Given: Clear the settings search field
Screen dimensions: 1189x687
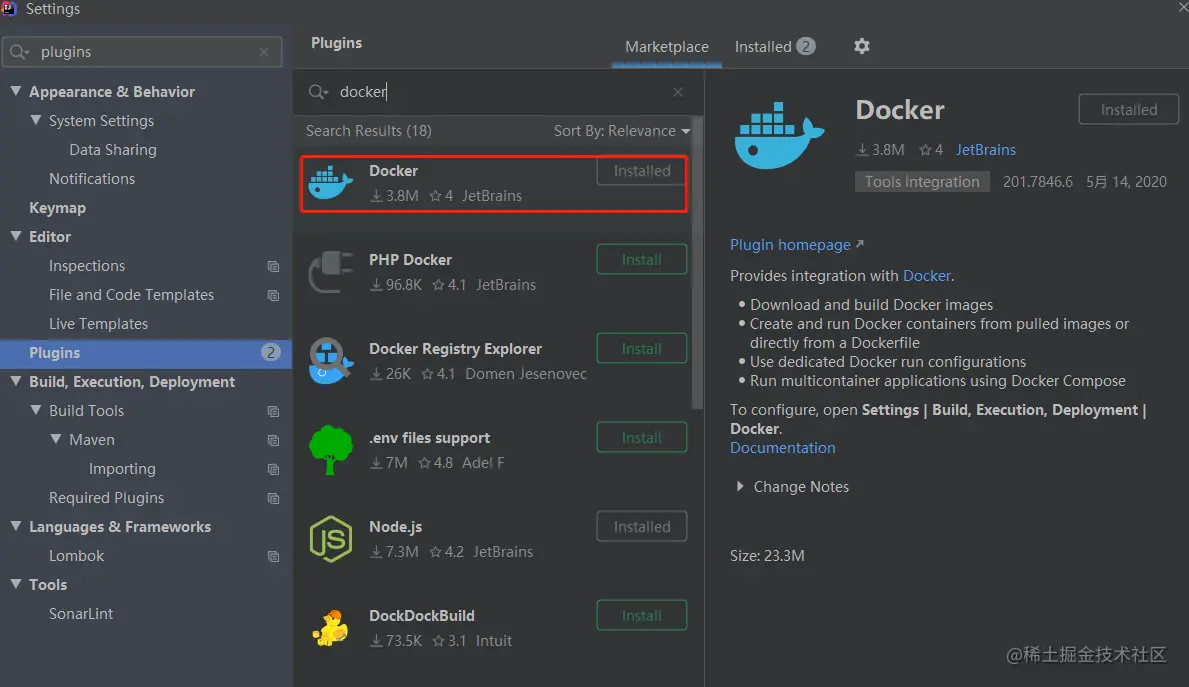Looking at the screenshot, I should 264,52.
